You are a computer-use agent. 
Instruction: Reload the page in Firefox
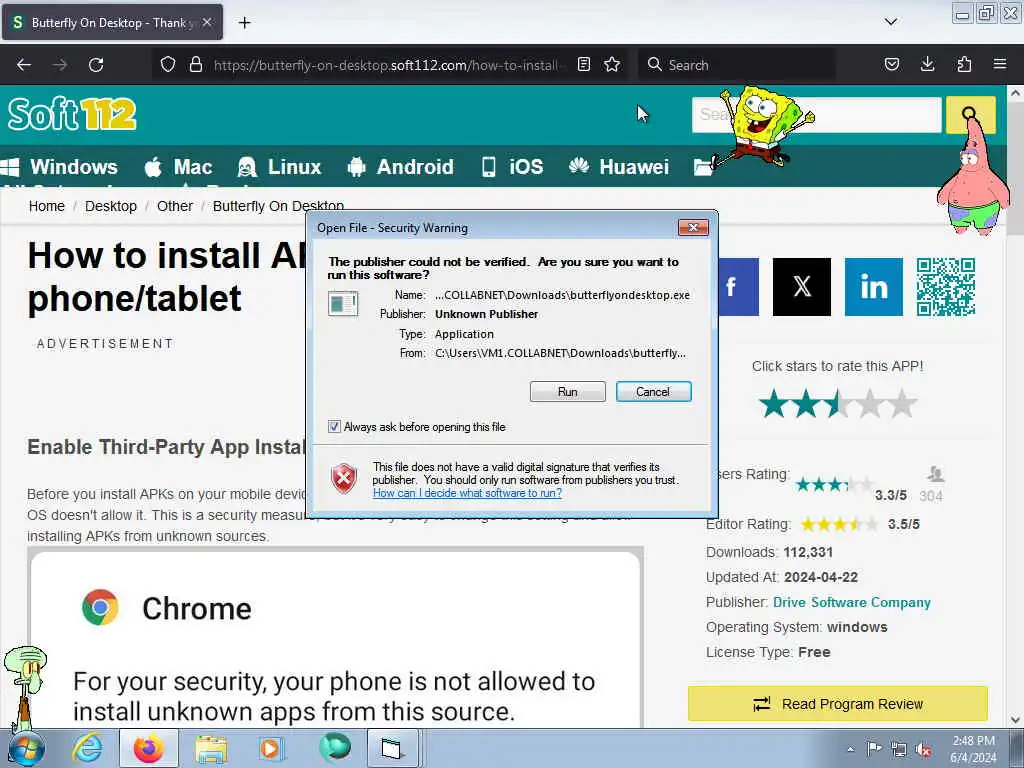pyautogui.click(x=96, y=65)
